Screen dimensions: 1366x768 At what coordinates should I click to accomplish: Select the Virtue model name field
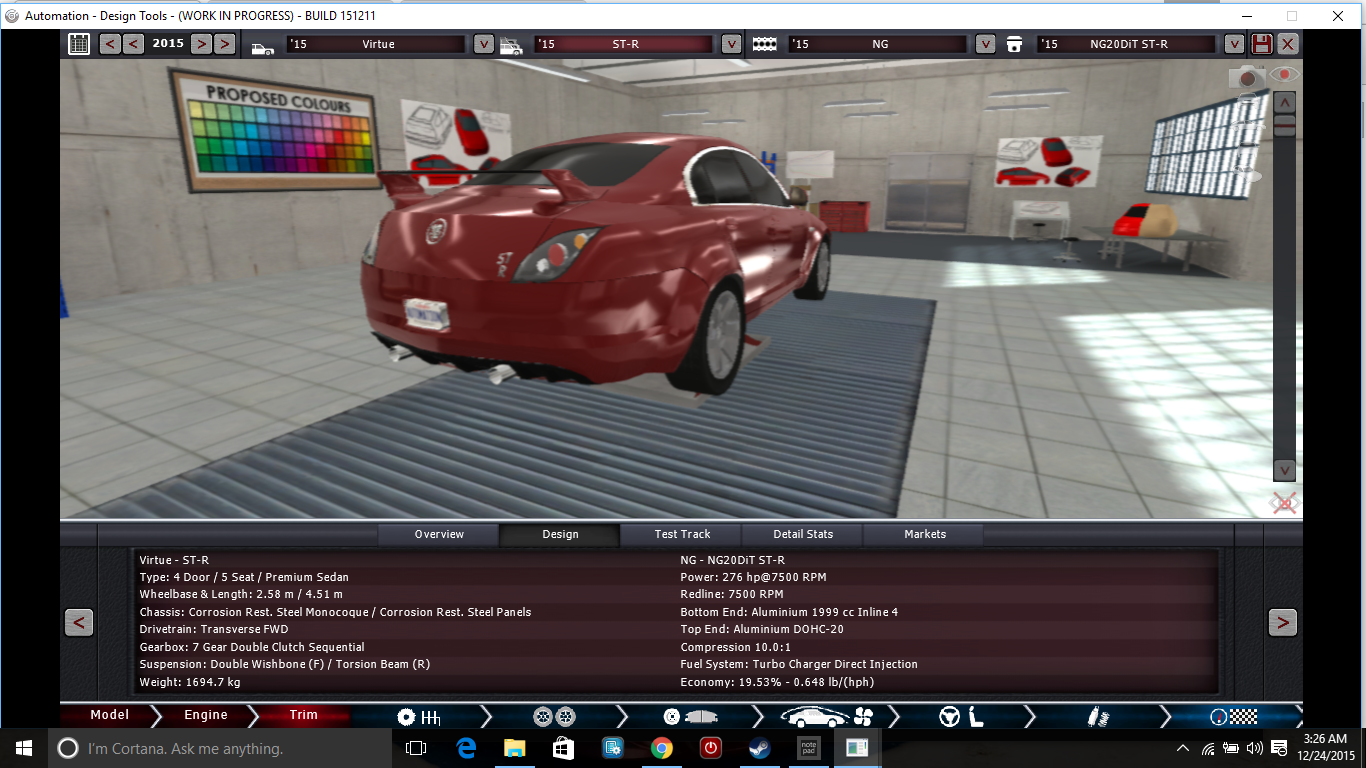(377, 44)
